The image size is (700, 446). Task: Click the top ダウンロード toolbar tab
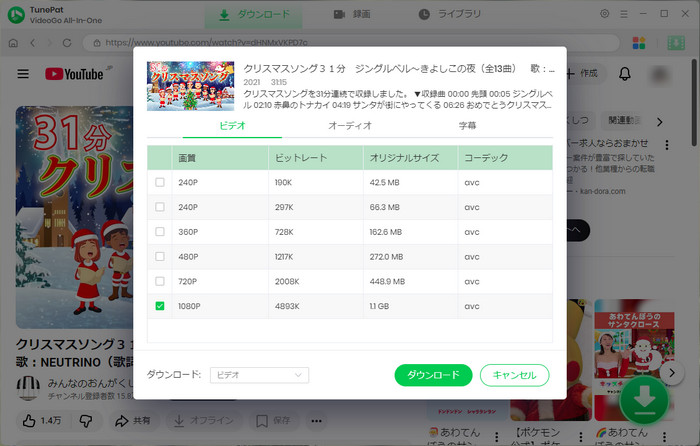256,15
